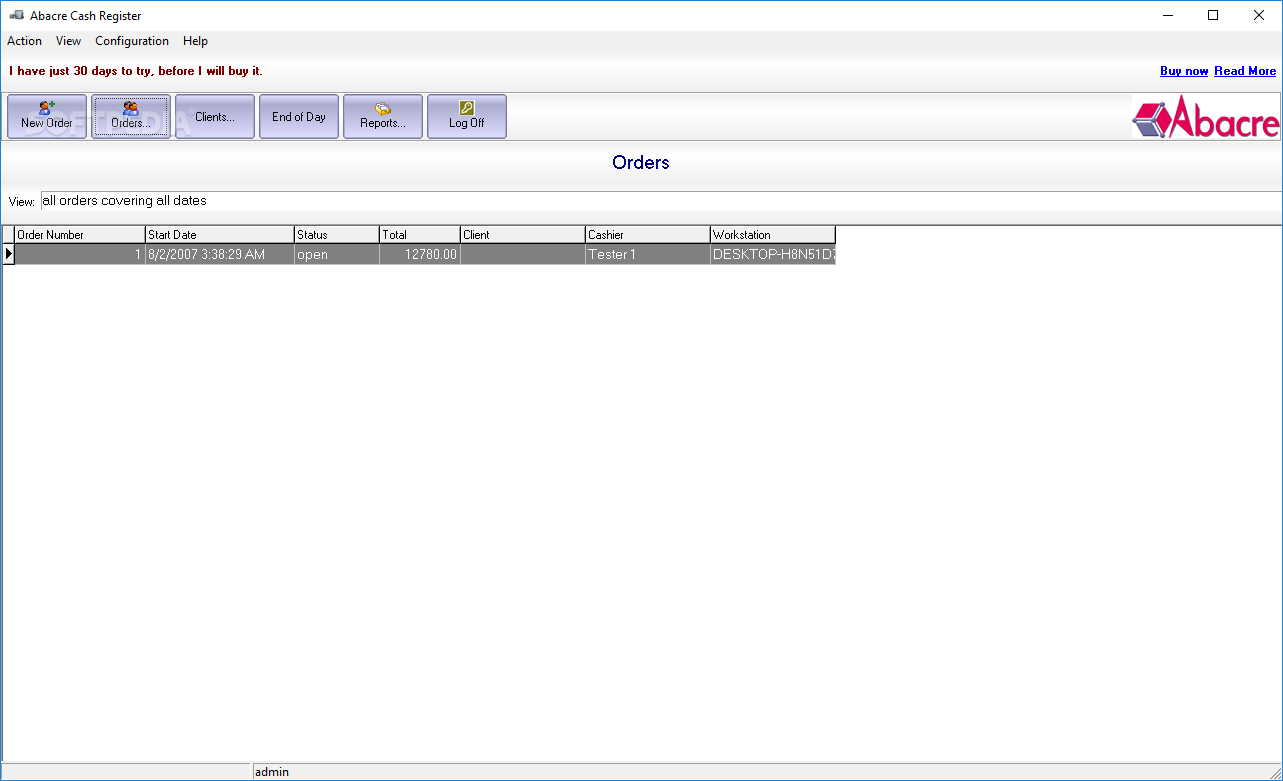1283x781 pixels.
Task: Select the row indicator arrow for order 1
Action: 9,254
